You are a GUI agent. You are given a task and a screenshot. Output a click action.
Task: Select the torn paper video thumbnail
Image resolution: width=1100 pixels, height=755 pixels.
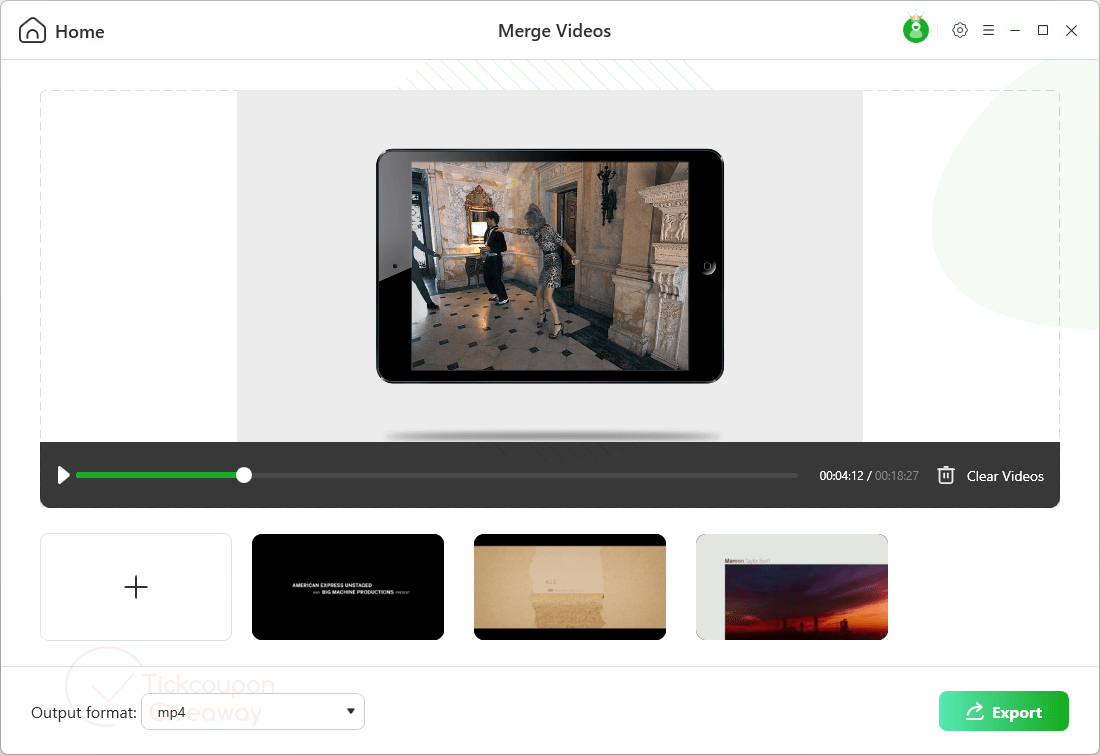570,587
